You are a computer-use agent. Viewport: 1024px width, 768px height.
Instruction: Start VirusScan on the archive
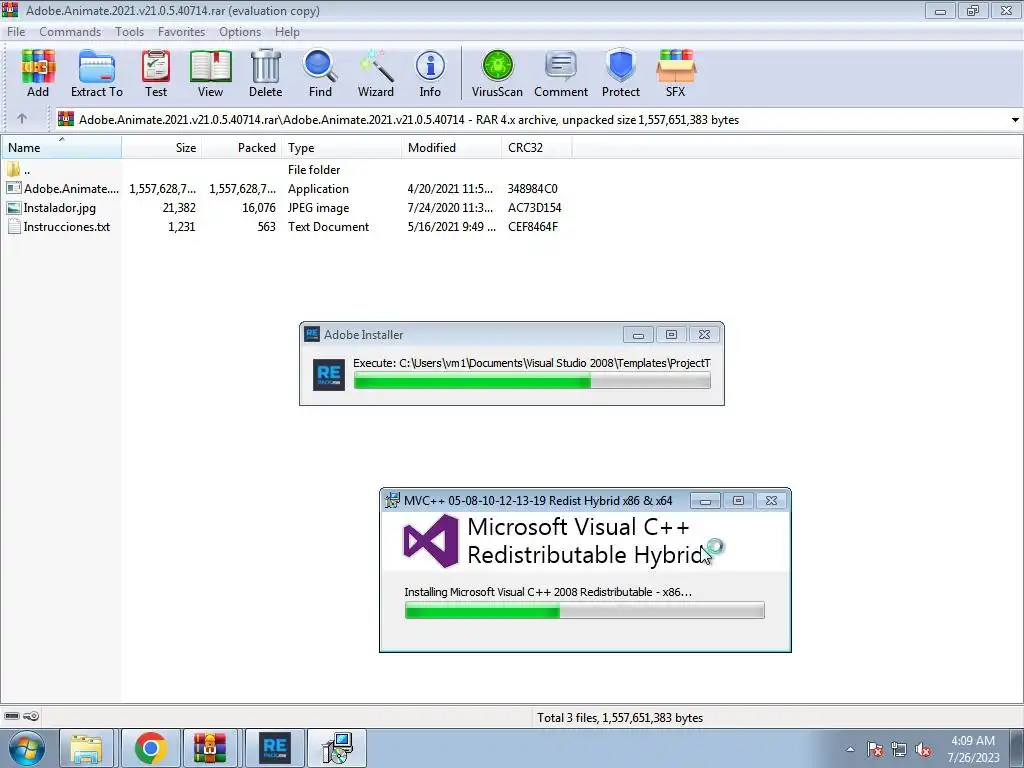tap(497, 73)
